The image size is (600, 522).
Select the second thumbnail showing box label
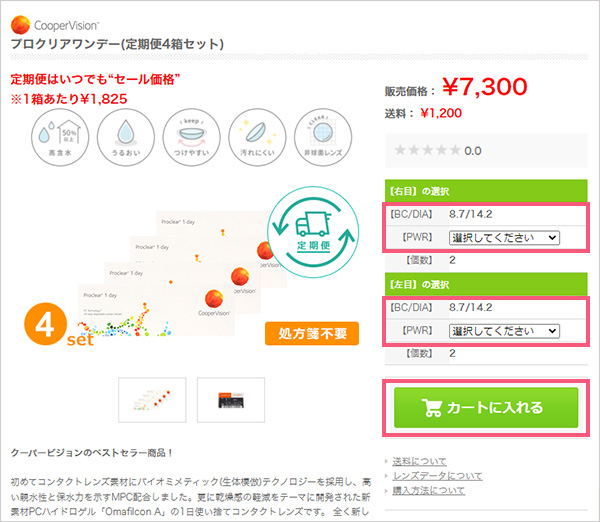tap(231, 400)
